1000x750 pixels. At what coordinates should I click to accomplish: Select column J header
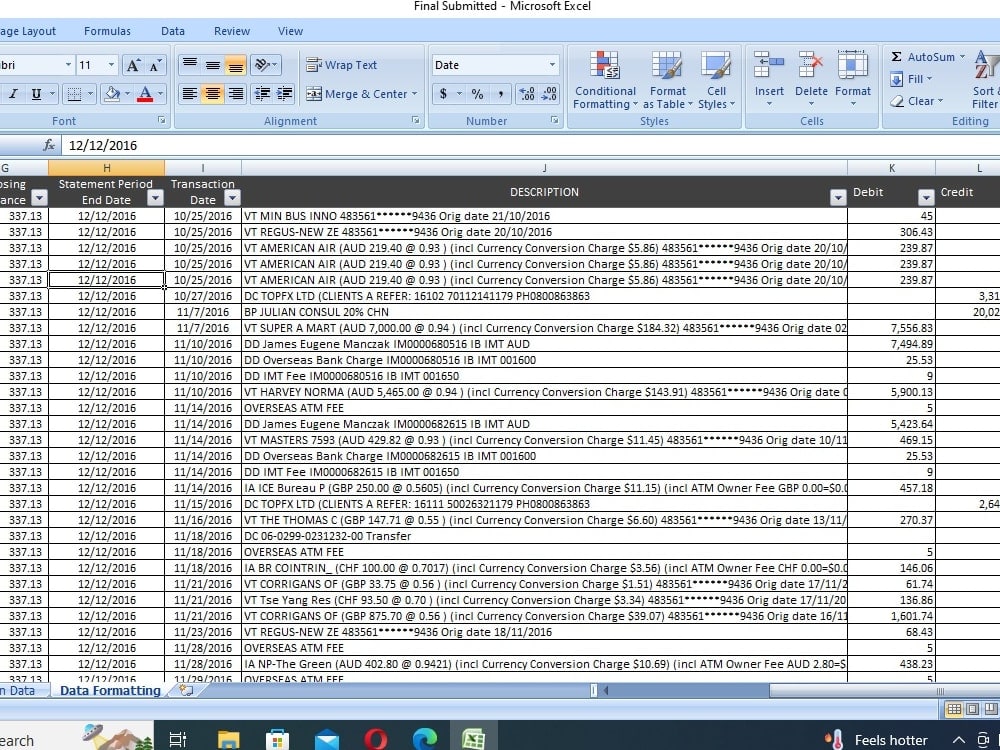point(544,168)
